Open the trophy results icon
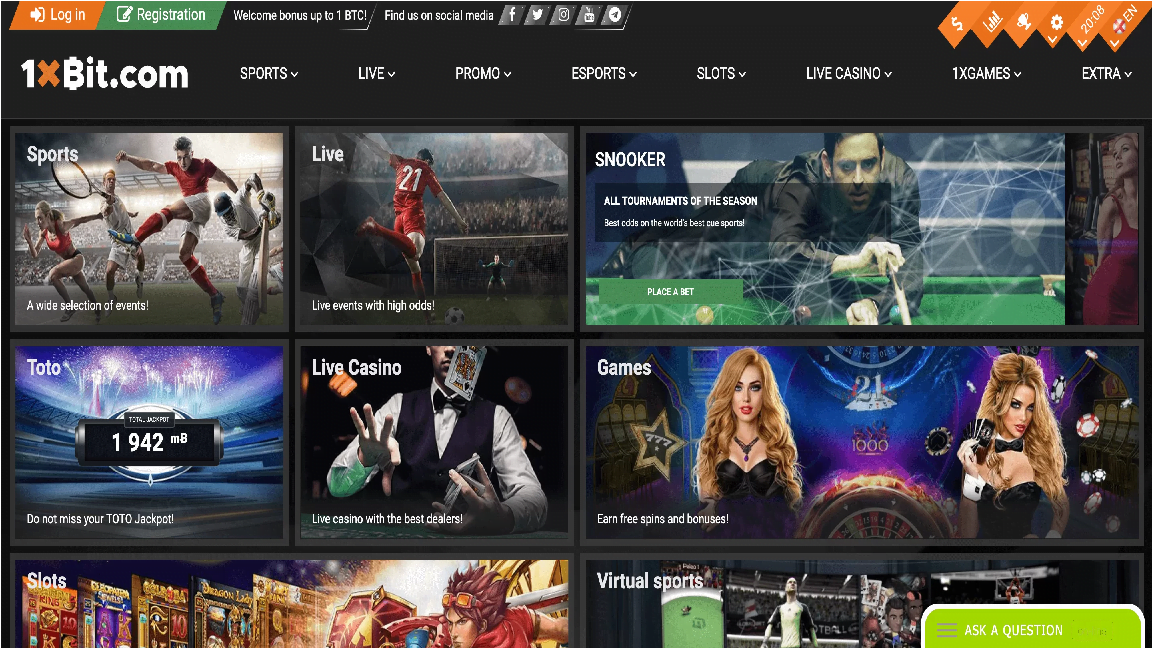 [1024, 22]
